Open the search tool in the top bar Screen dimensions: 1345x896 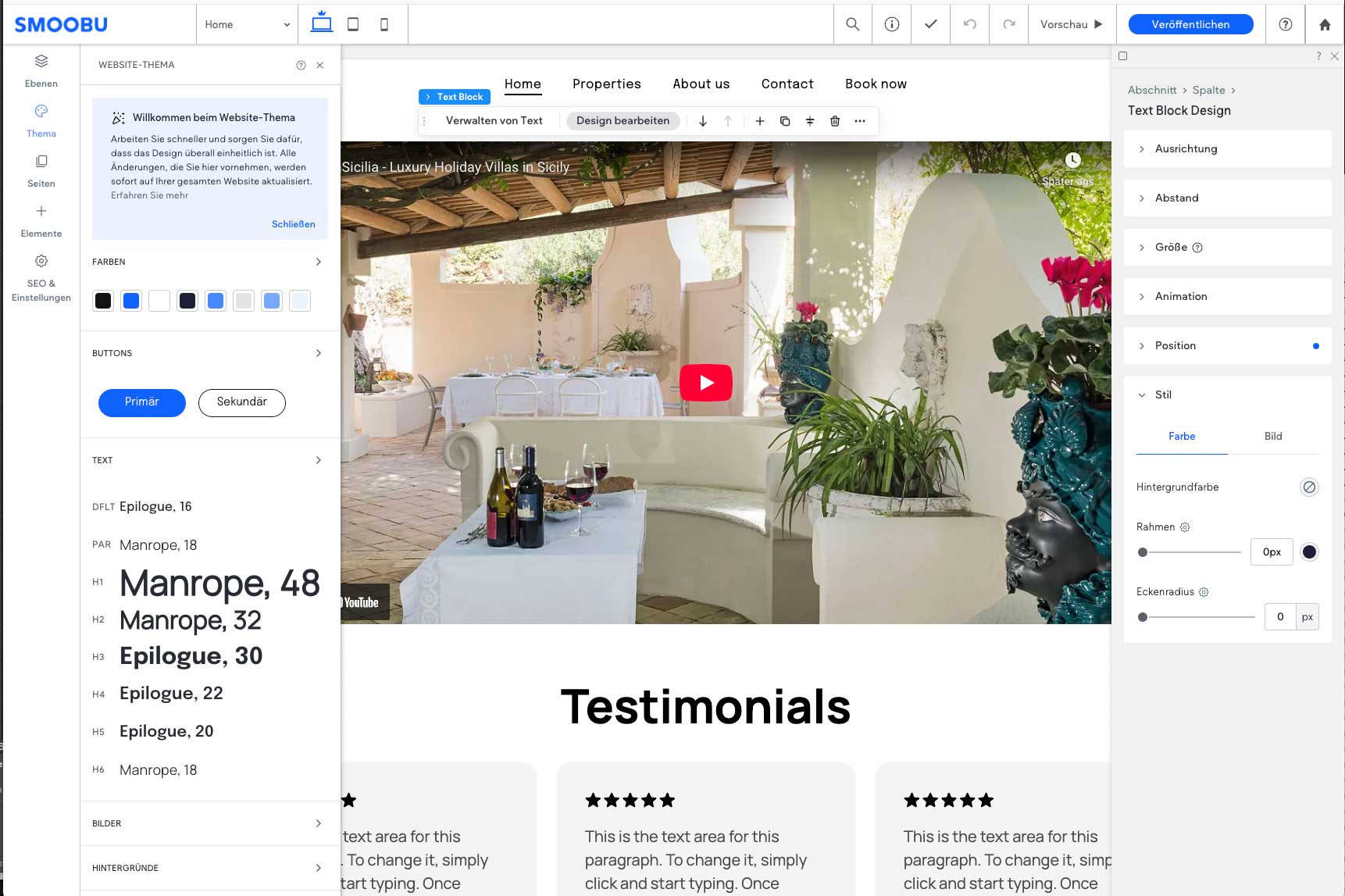coord(851,24)
